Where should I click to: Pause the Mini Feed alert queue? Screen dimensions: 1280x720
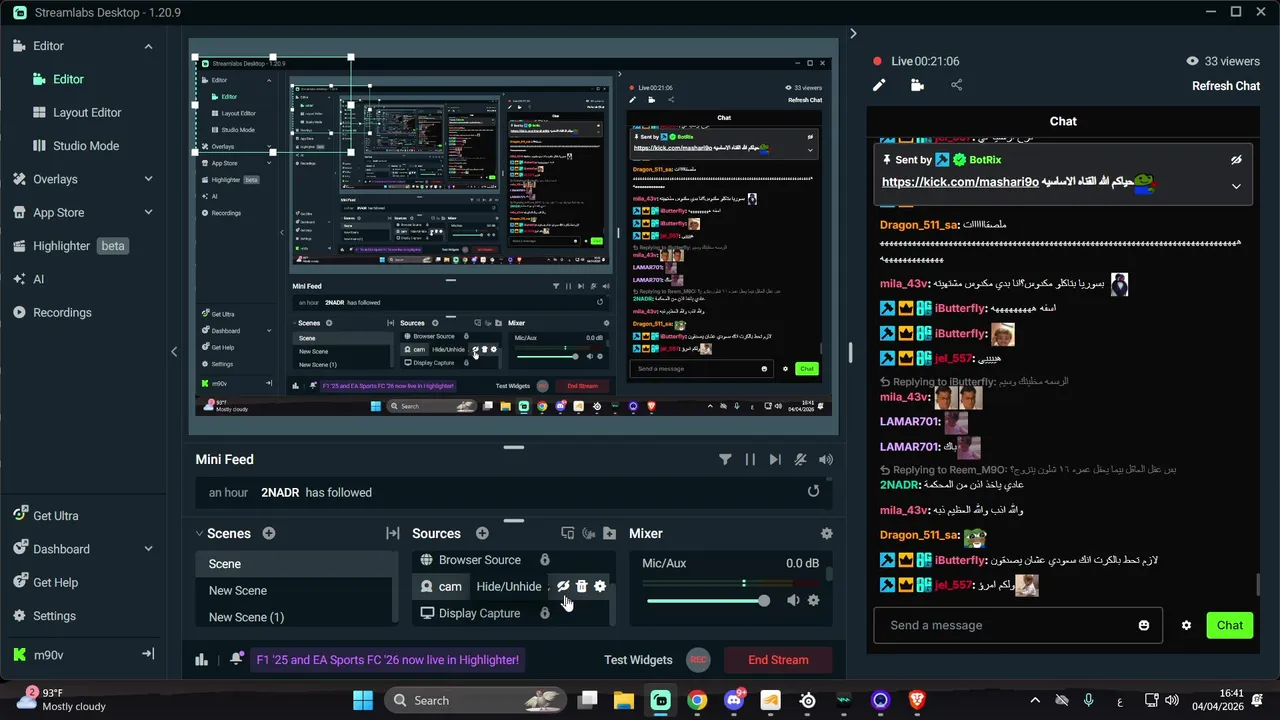point(750,459)
